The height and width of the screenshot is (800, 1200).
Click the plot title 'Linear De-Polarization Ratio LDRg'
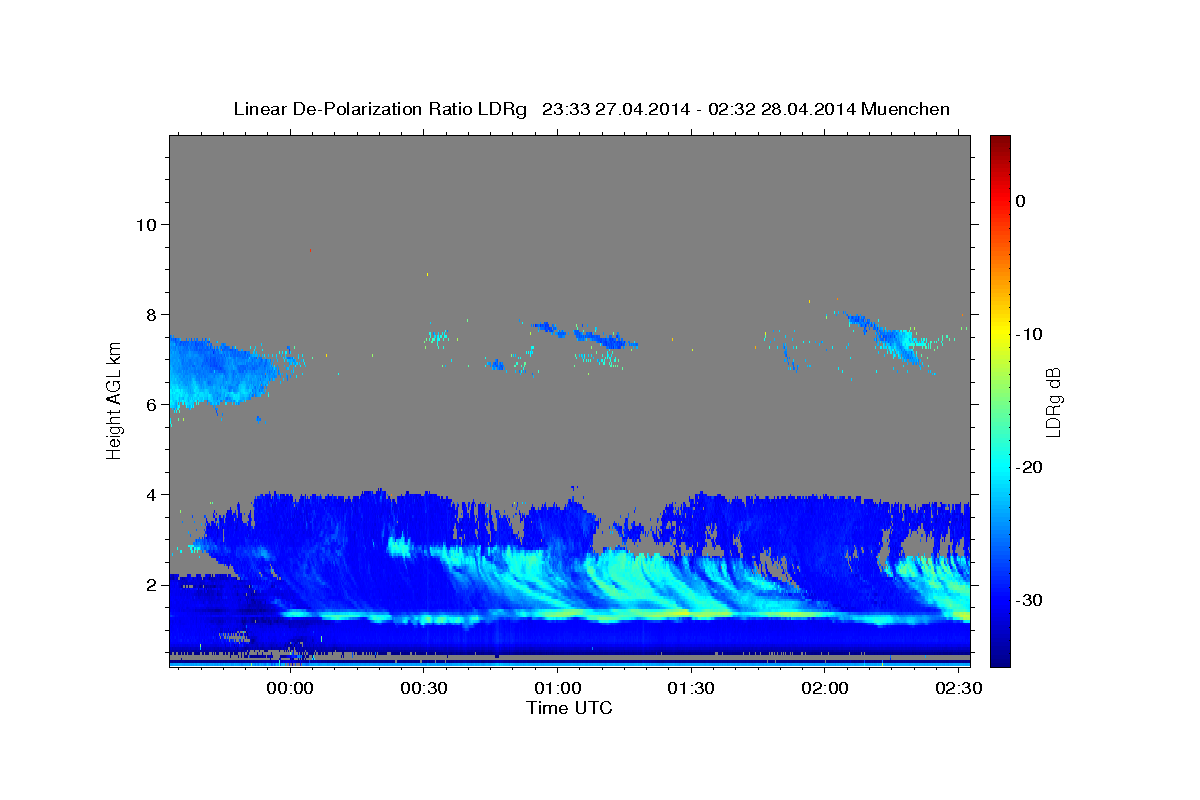(x=379, y=109)
